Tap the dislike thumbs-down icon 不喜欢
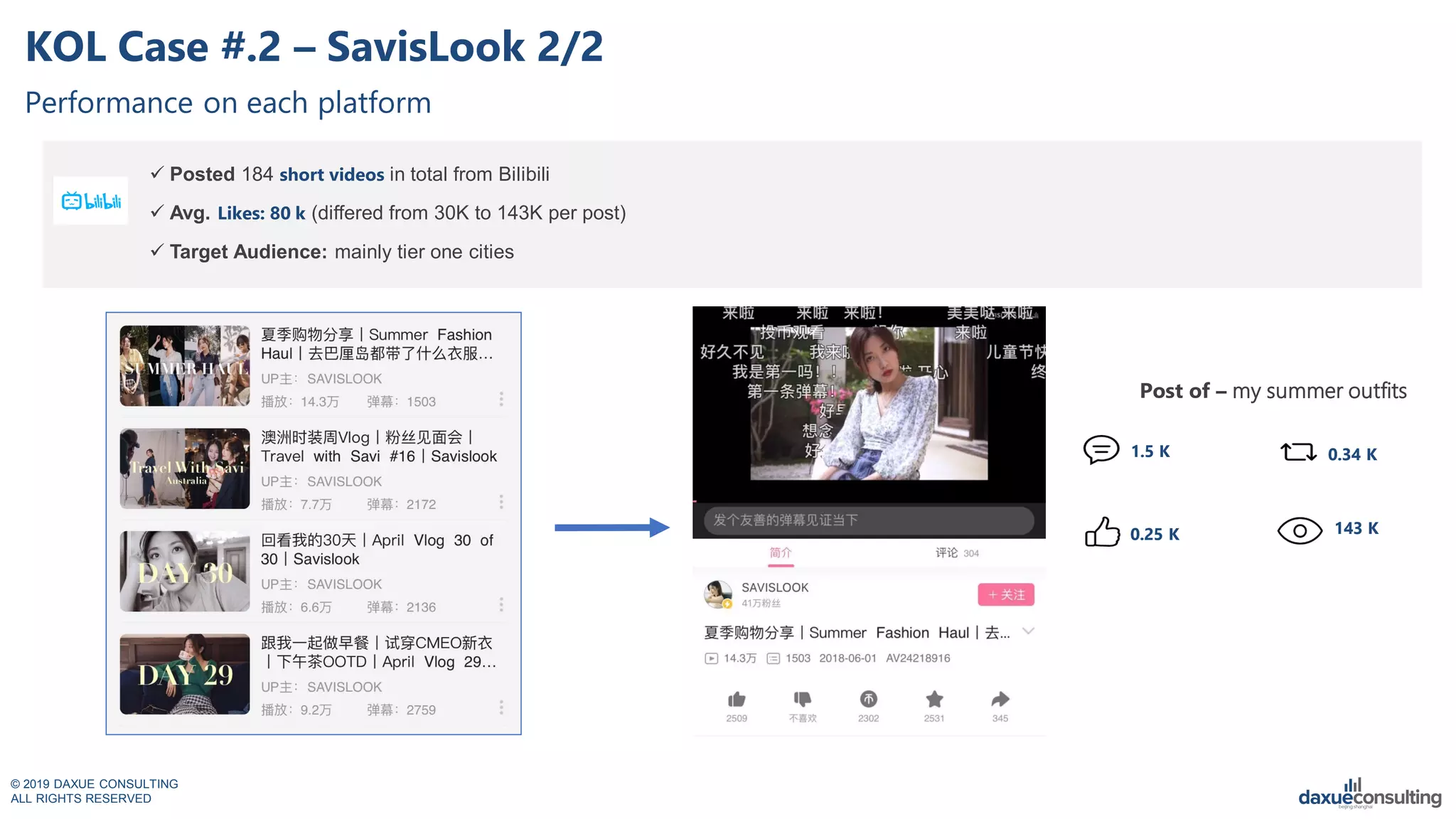The width and height of the screenshot is (1456, 819). [x=803, y=699]
